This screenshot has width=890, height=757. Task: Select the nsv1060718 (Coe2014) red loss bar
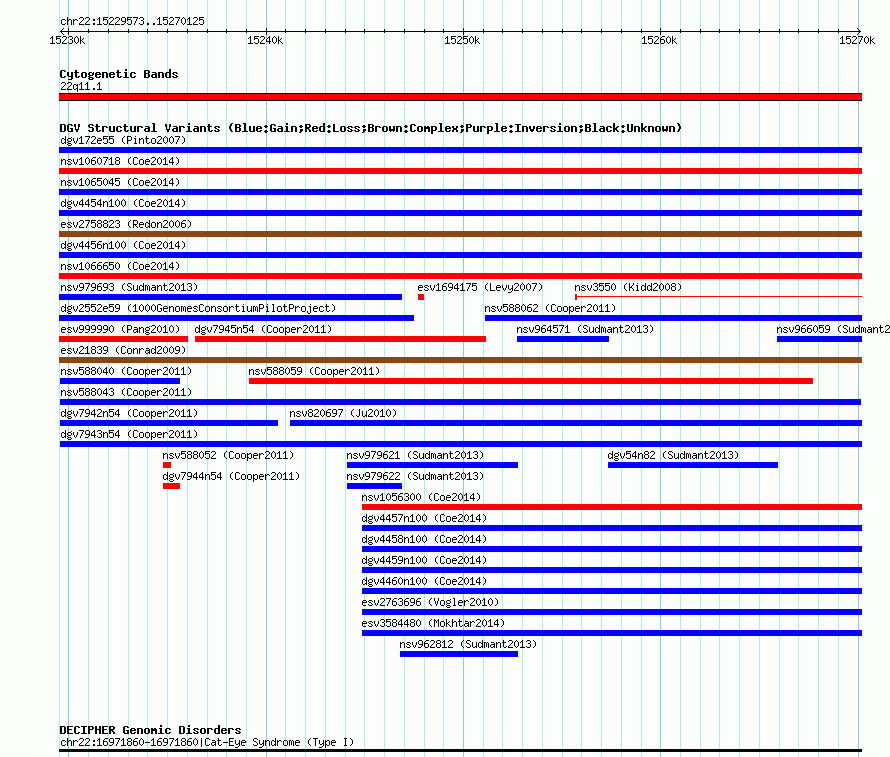pyautogui.click(x=460, y=171)
